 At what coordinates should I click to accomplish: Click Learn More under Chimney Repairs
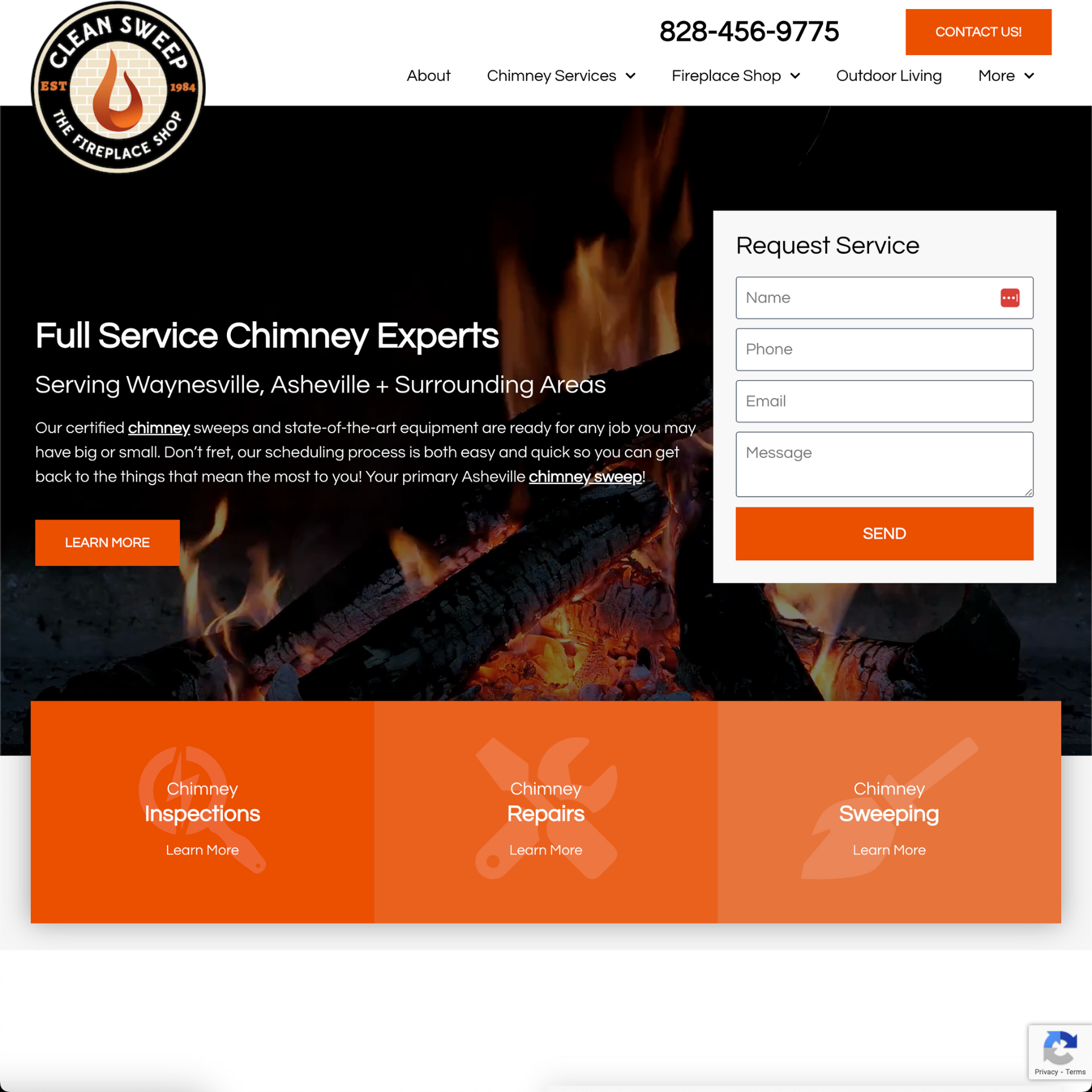click(545, 851)
